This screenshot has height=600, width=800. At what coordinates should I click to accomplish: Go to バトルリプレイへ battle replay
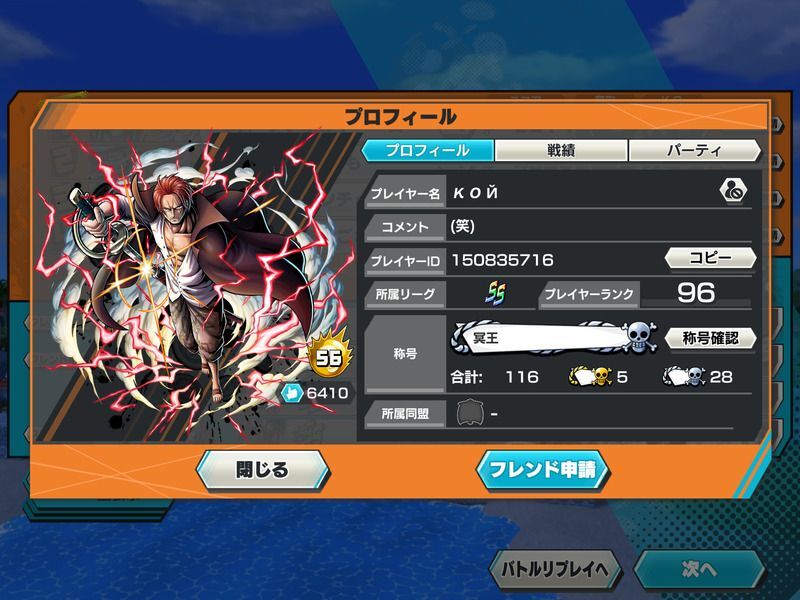tap(555, 569)
